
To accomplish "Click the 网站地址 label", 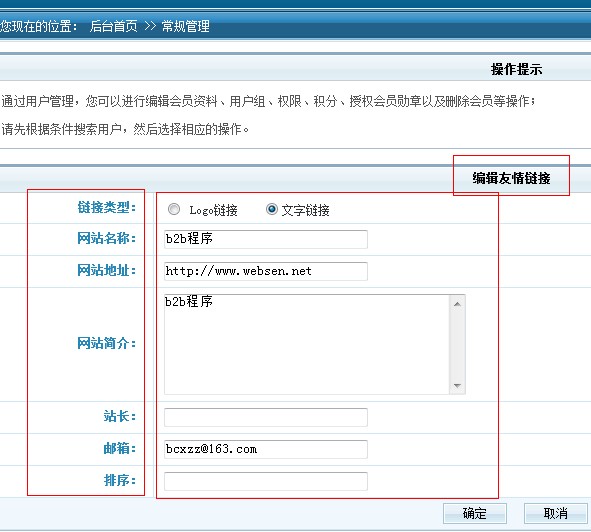I will [107, 270].
